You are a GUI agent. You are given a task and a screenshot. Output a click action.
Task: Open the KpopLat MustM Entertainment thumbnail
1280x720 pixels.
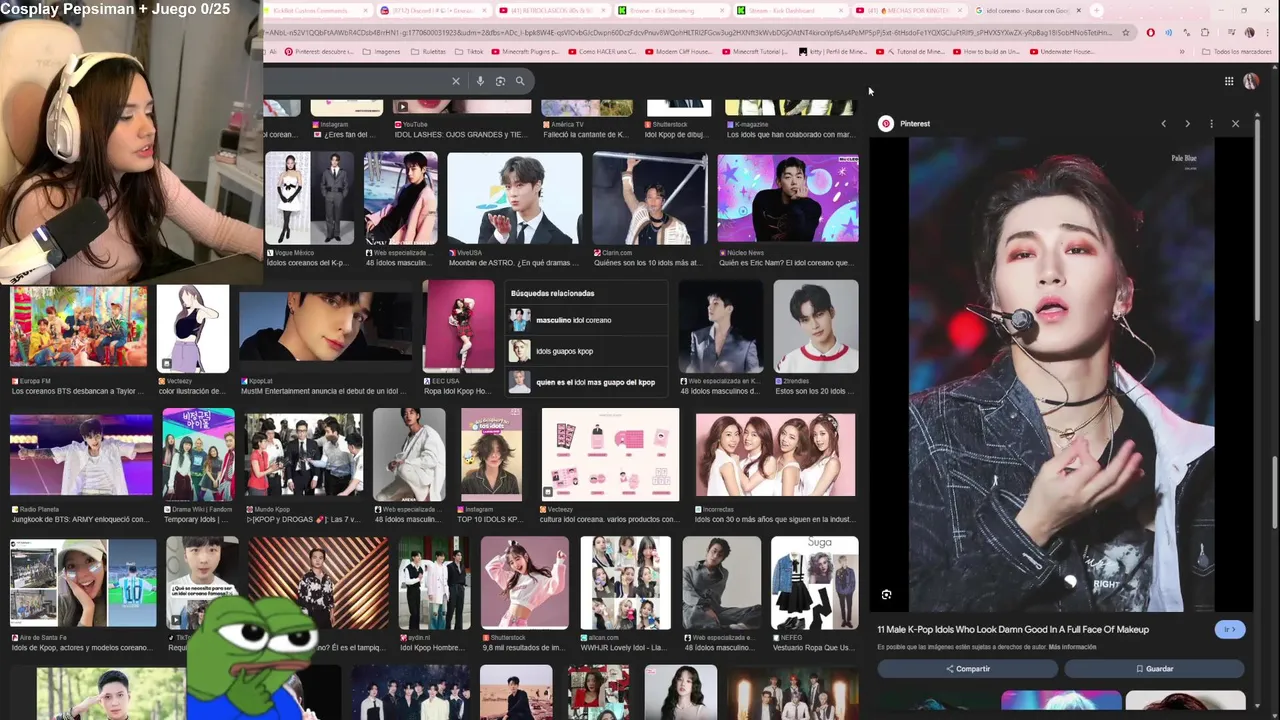326,327
